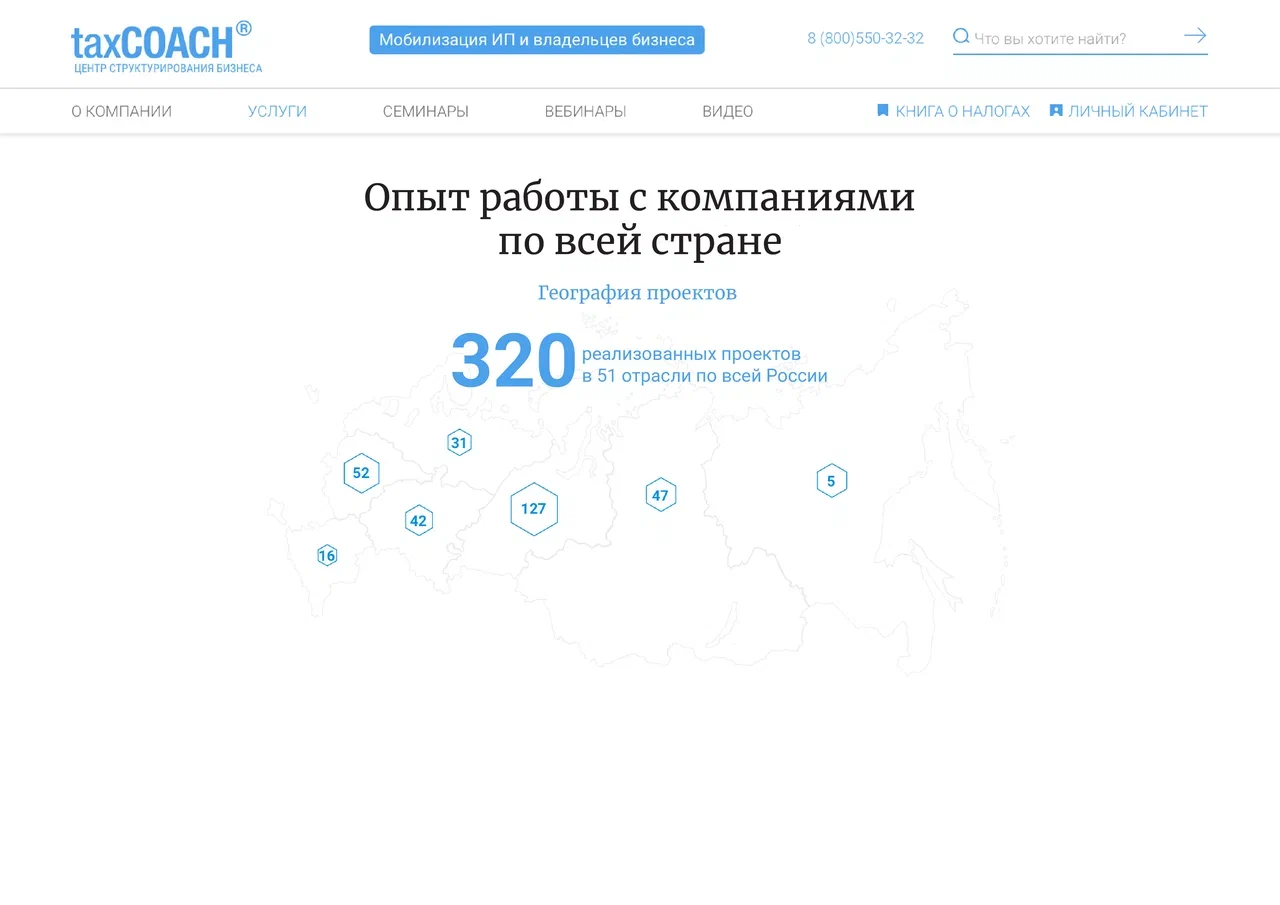
Task: Focus the Что вы хотите найти search field
Action: 1070,39
